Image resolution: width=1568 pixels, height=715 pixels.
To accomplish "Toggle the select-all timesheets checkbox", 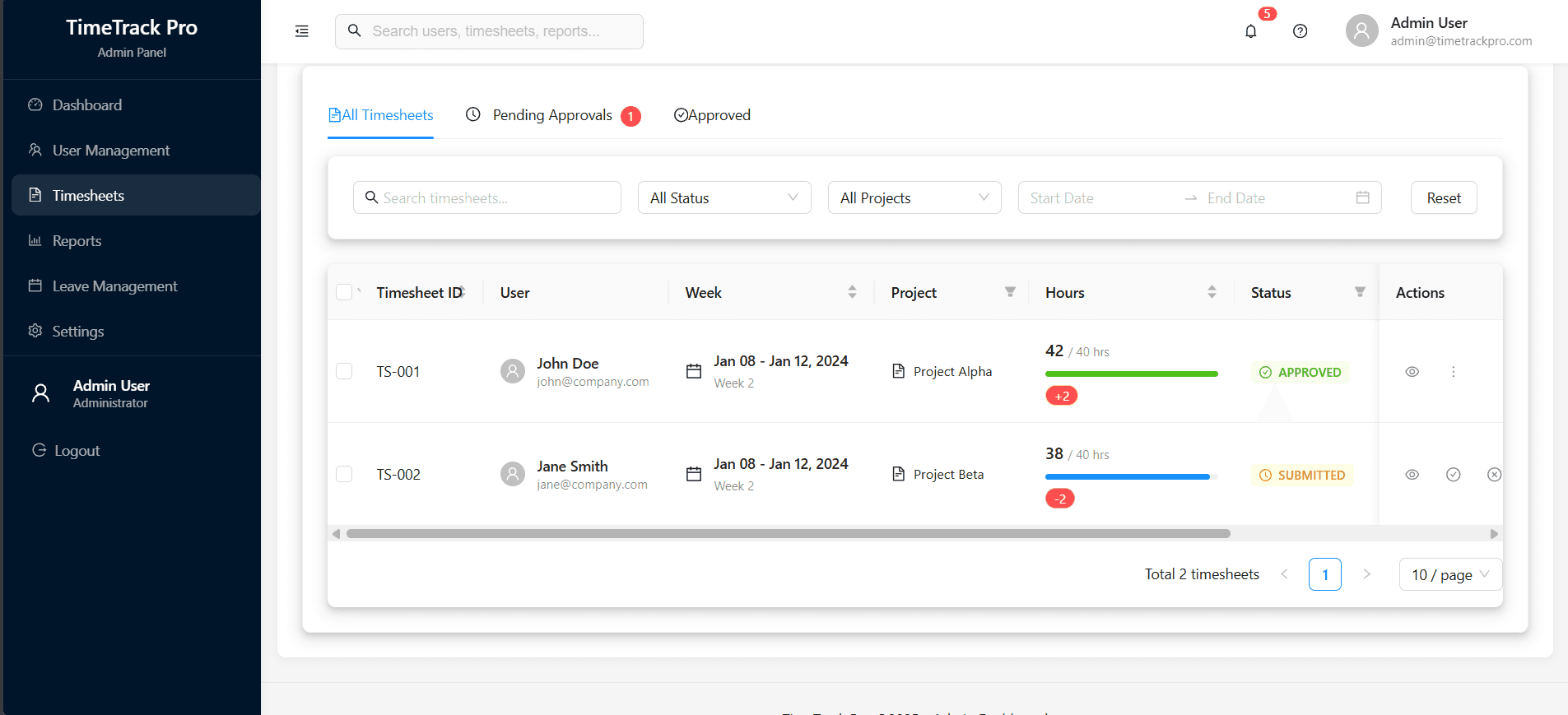I will point(344,292).
